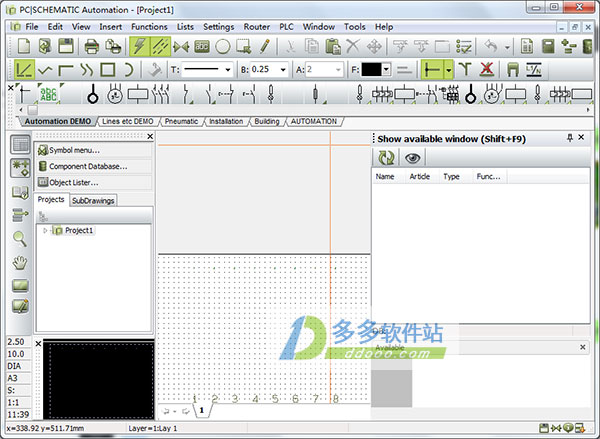Expand the Project1 tree node
This screenshot has height=439, width=600.
(x=45, y=230)
